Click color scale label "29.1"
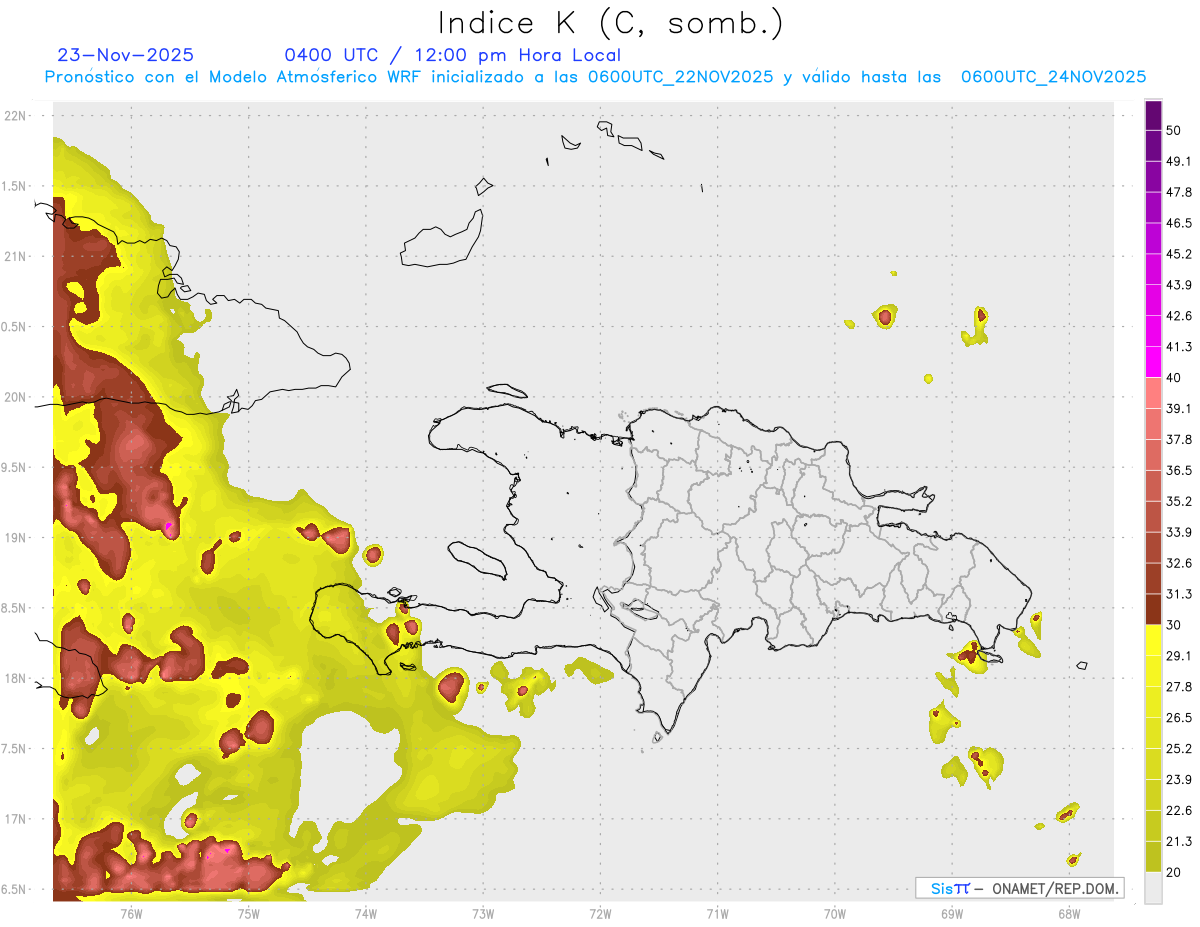The width and height of the screenshot is (1200, 927). pos(1179,656)
